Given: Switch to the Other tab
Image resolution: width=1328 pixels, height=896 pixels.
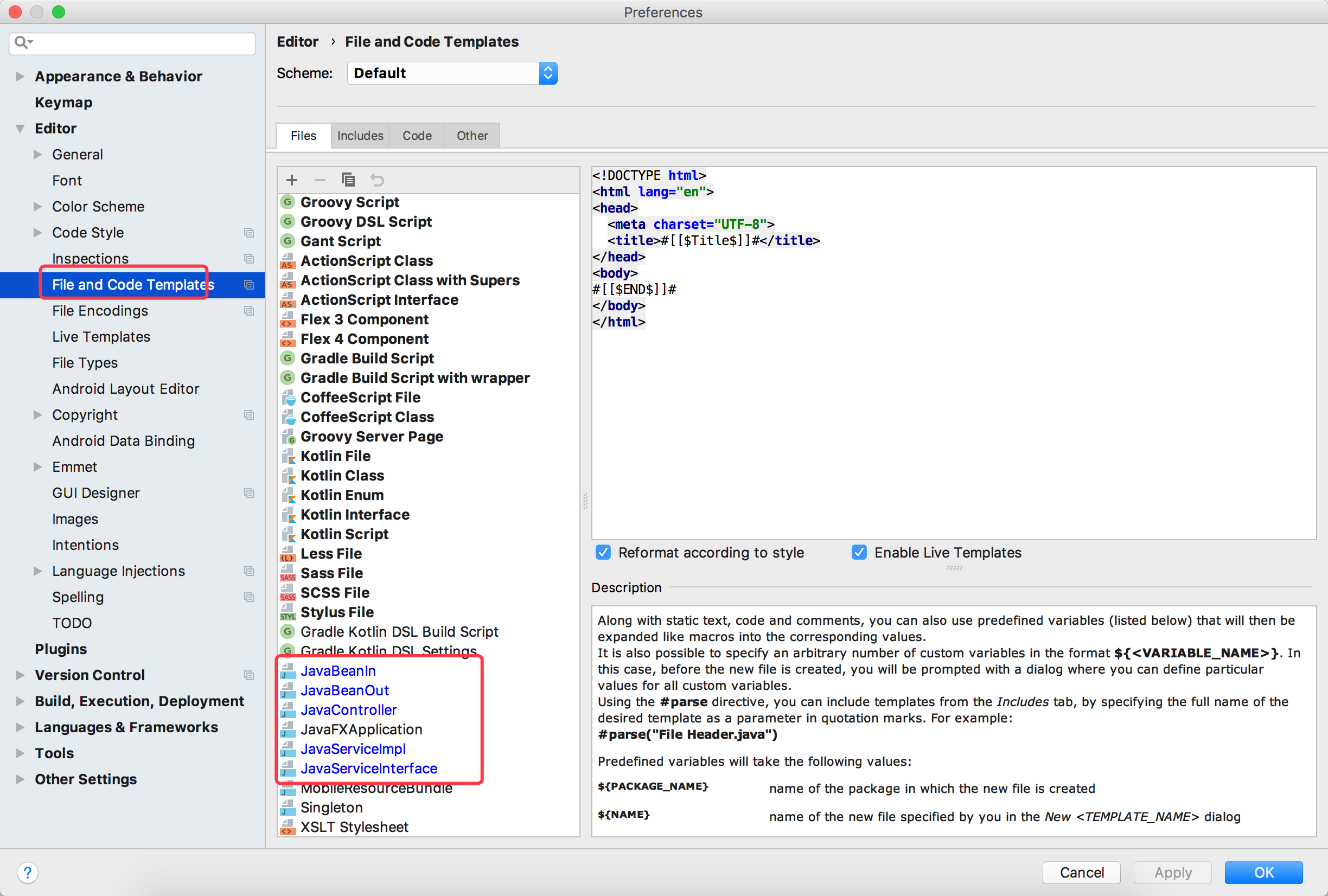Looking at the screenshot, I should [472, 136].
